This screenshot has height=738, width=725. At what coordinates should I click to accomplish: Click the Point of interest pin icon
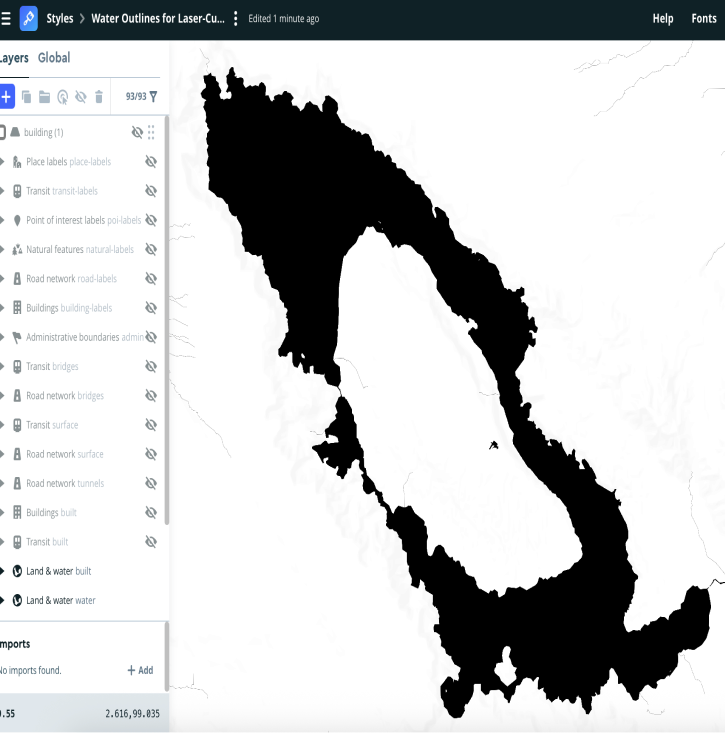tap(17, 220)
